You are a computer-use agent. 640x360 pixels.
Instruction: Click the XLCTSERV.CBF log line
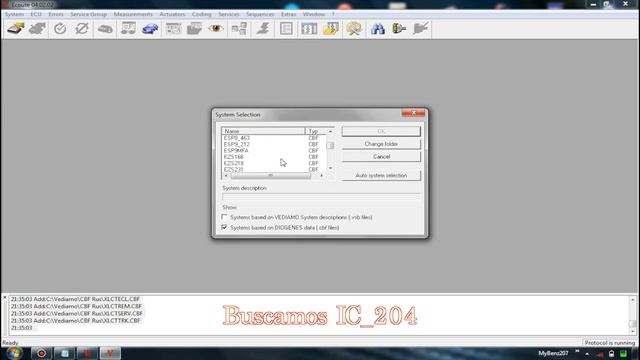click(77, 313)
